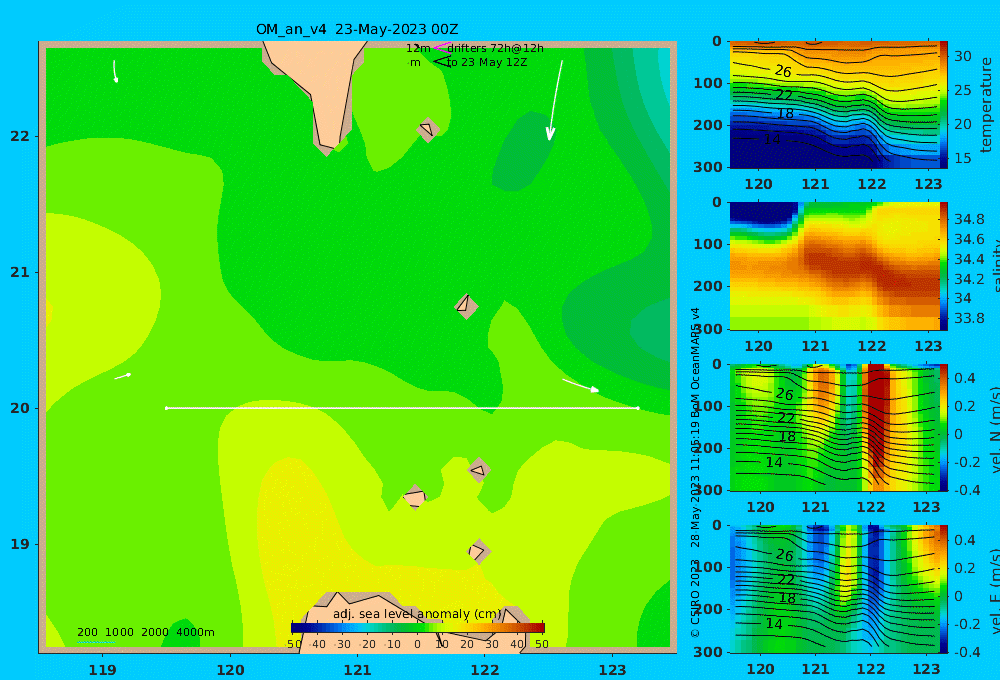Click the '34.8' salinity colorbar tick
1000x680 pixels.
969,219
